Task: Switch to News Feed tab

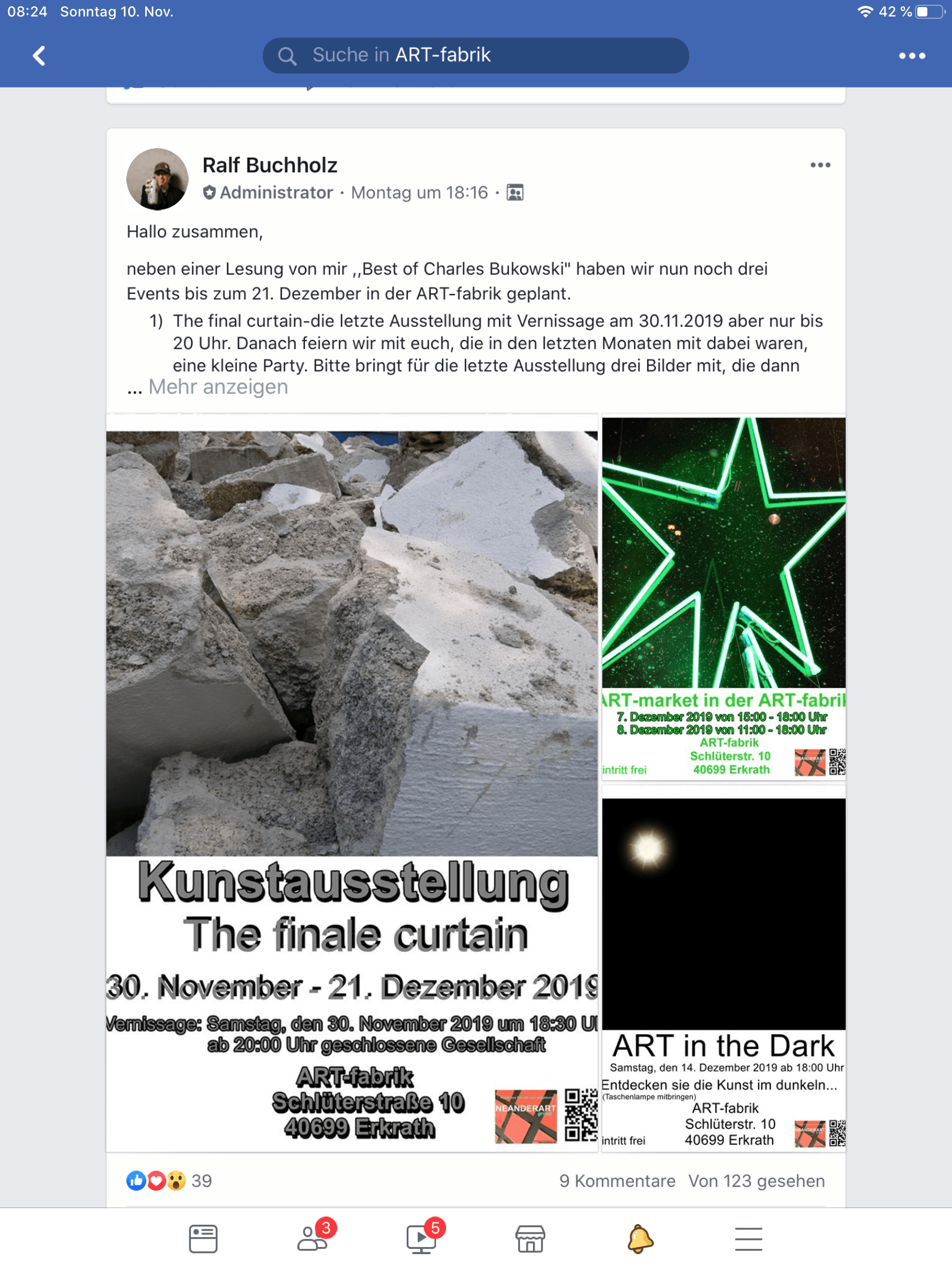Action: click(203, 1239)
